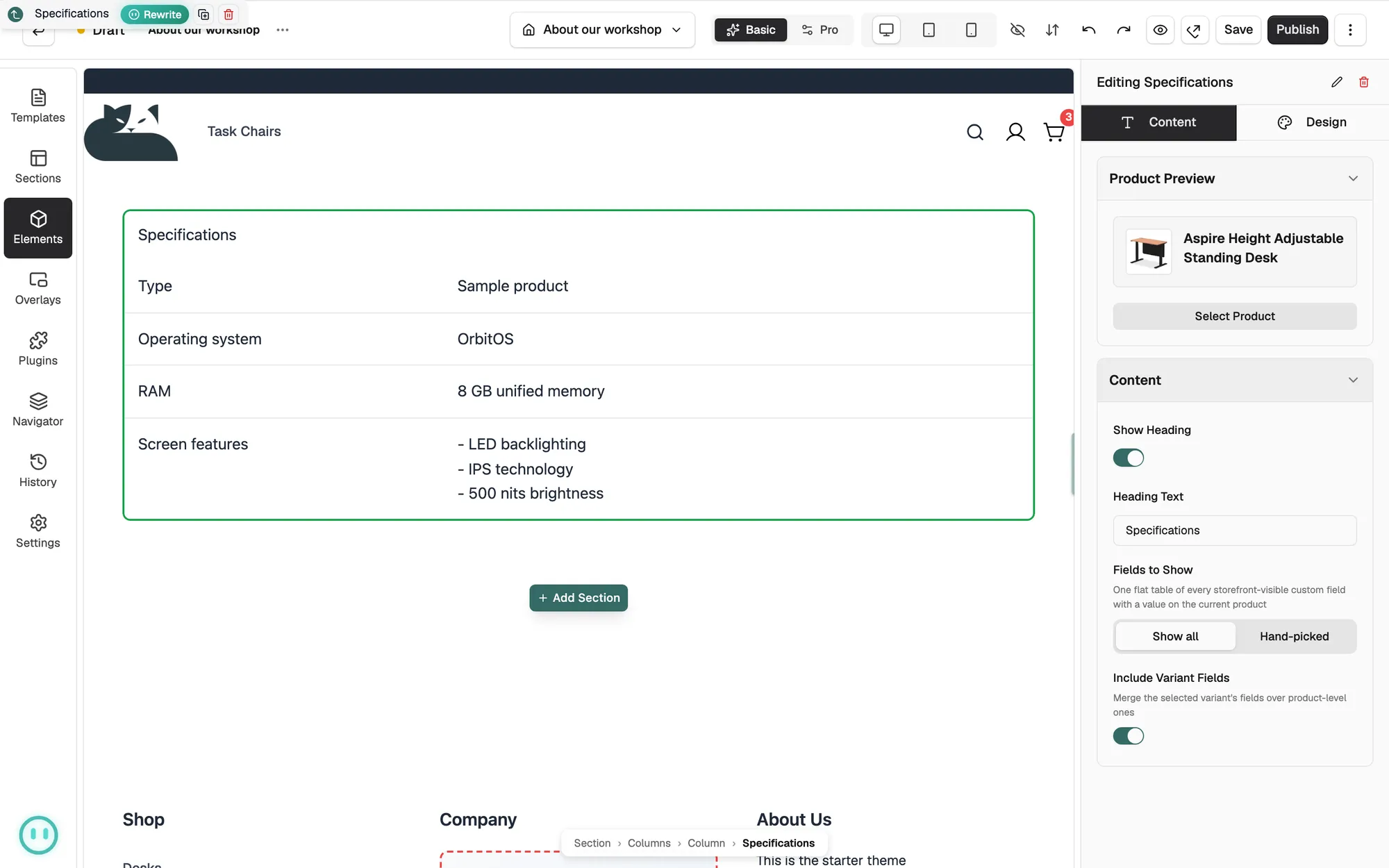Collapse the Product Preview section
The height and width of the screenshot is (868, 1389).
coord(1353,178)
